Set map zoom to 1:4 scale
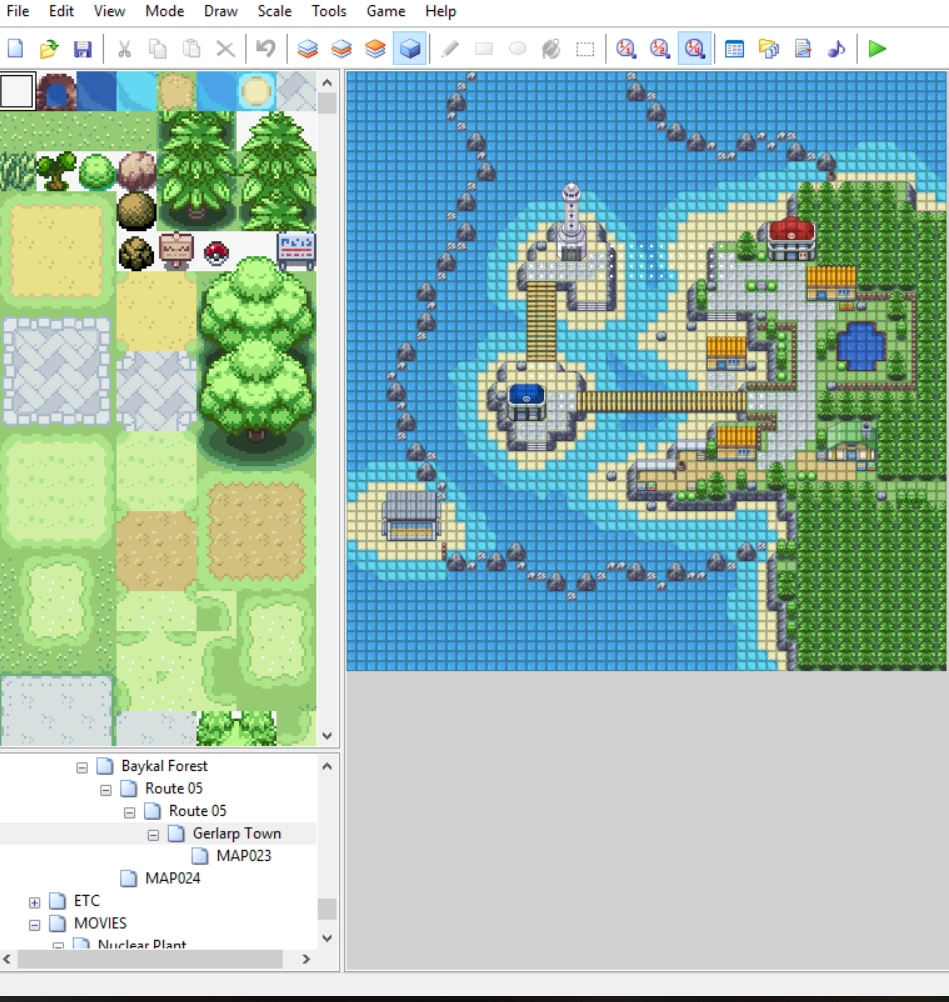This screenshot has width=949, height=1002. click(694, 49)
